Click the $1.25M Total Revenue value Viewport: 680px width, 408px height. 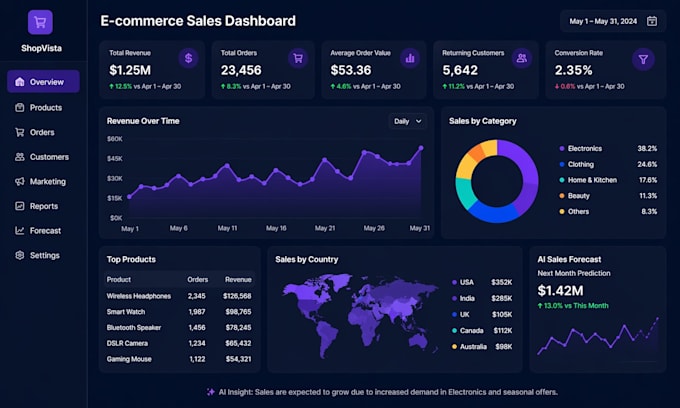(130, 70)
